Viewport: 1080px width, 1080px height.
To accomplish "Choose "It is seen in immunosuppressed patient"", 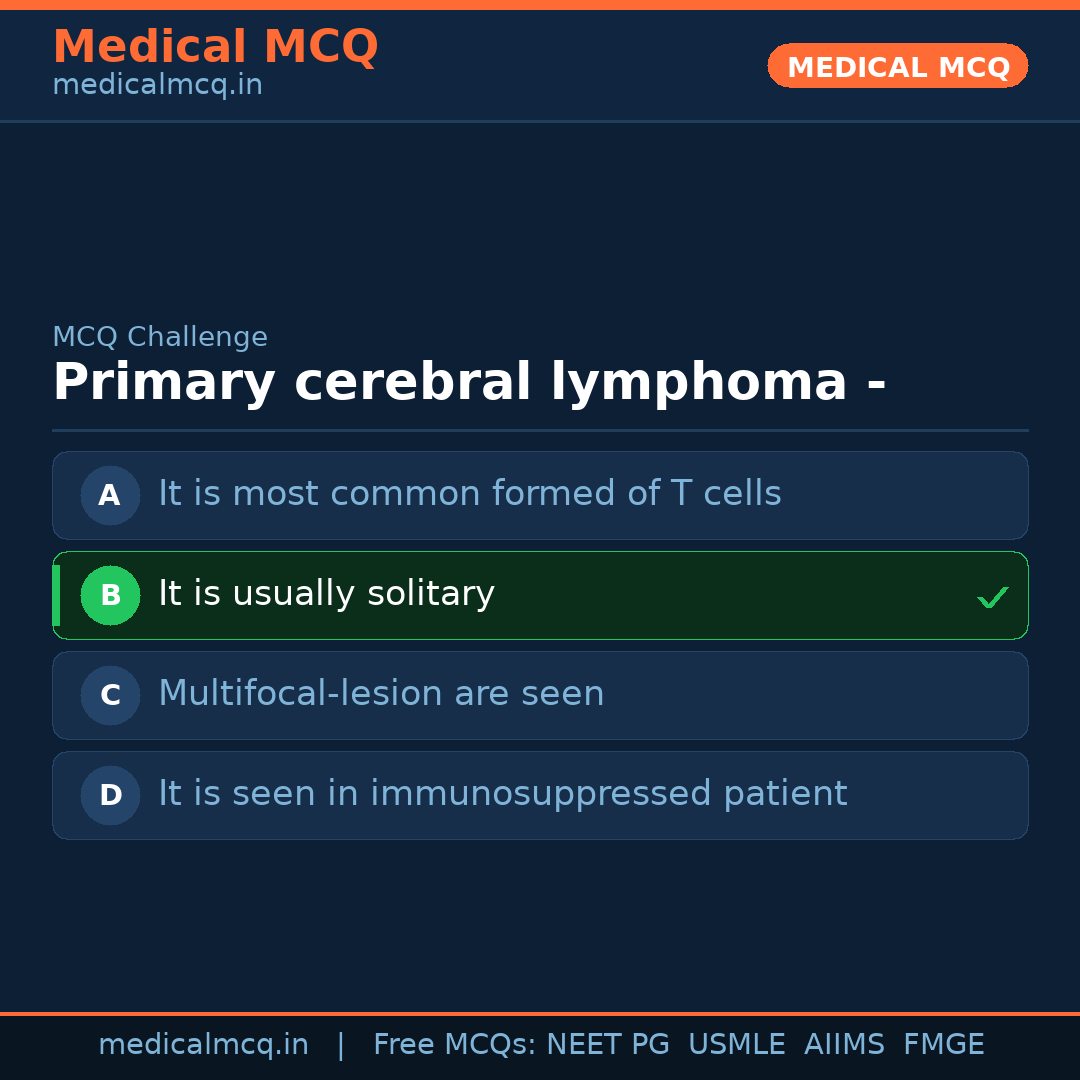I will (x=502, y=794).
